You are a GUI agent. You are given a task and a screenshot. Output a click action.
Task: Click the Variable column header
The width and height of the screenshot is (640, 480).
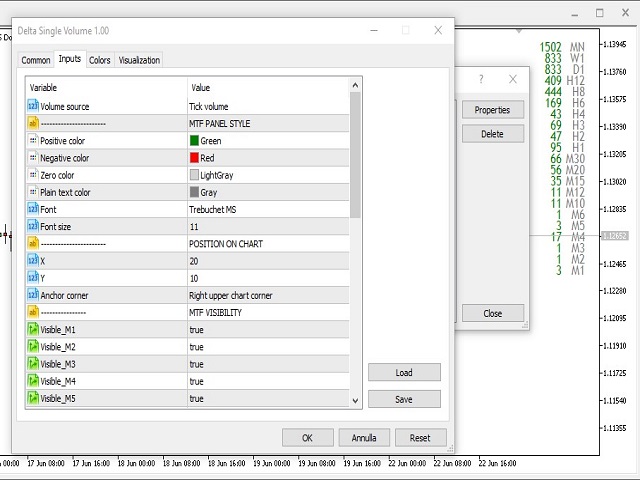click(43, 87)
